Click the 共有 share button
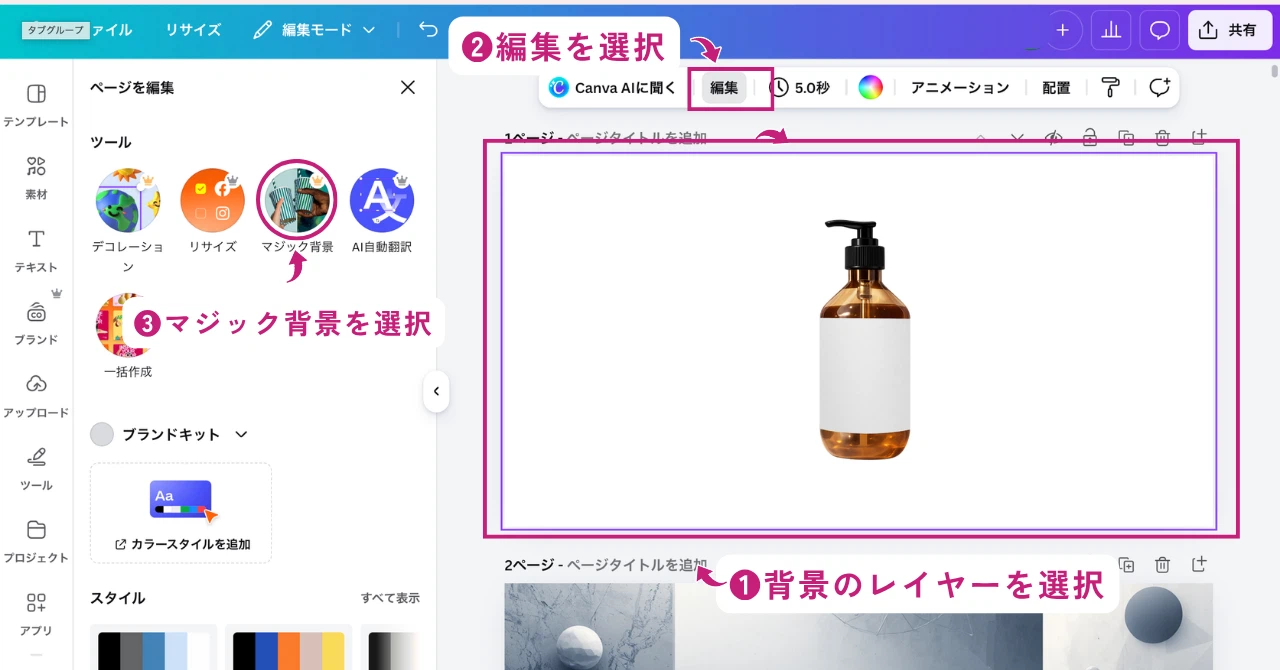The width and height of the screenshot is (1280, 670). pyautogui.click(x=1229, y=30)
